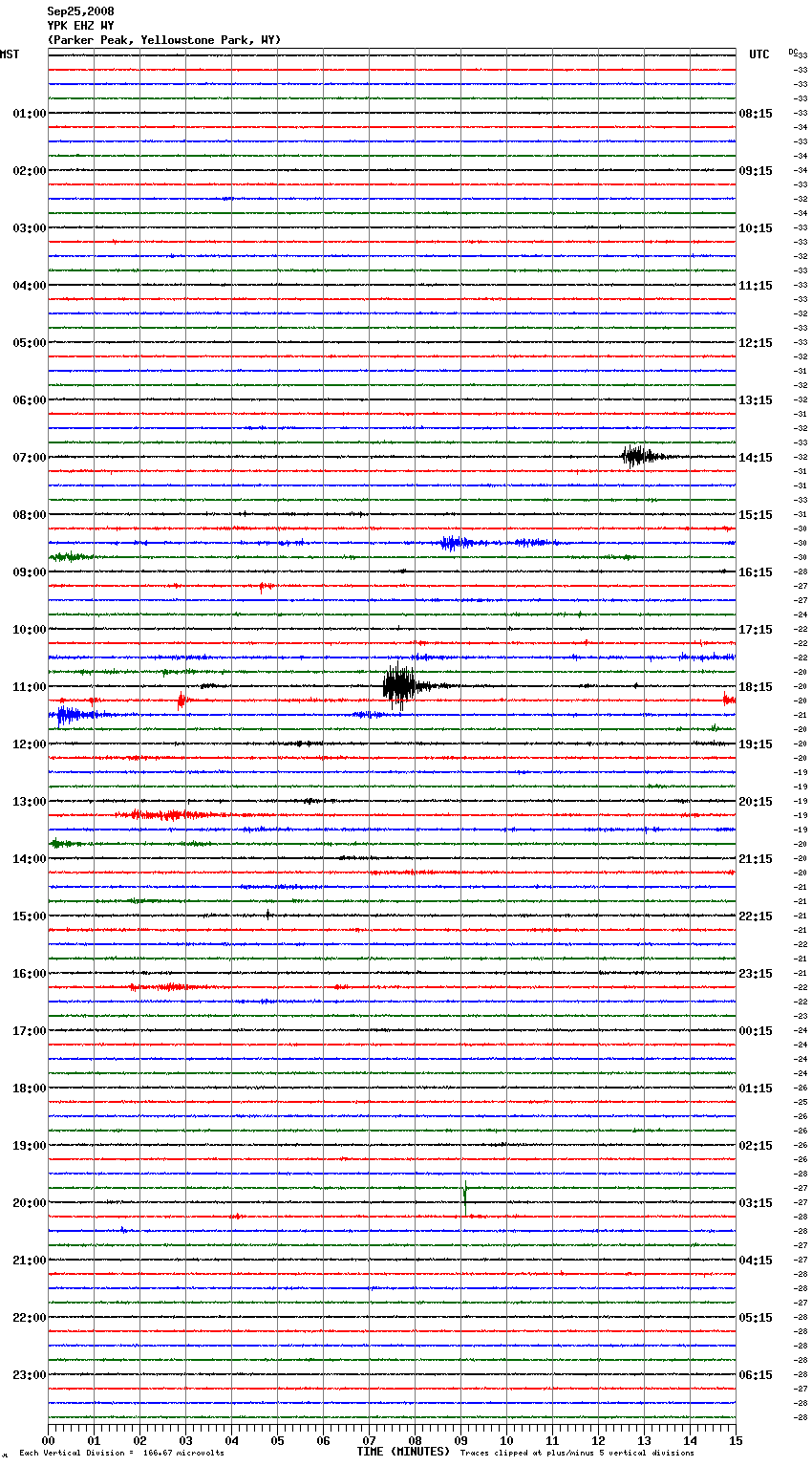Click the 06:15 UTC time label
The width and height of the screenshot is (812, 1466).
pos(756,1375)
